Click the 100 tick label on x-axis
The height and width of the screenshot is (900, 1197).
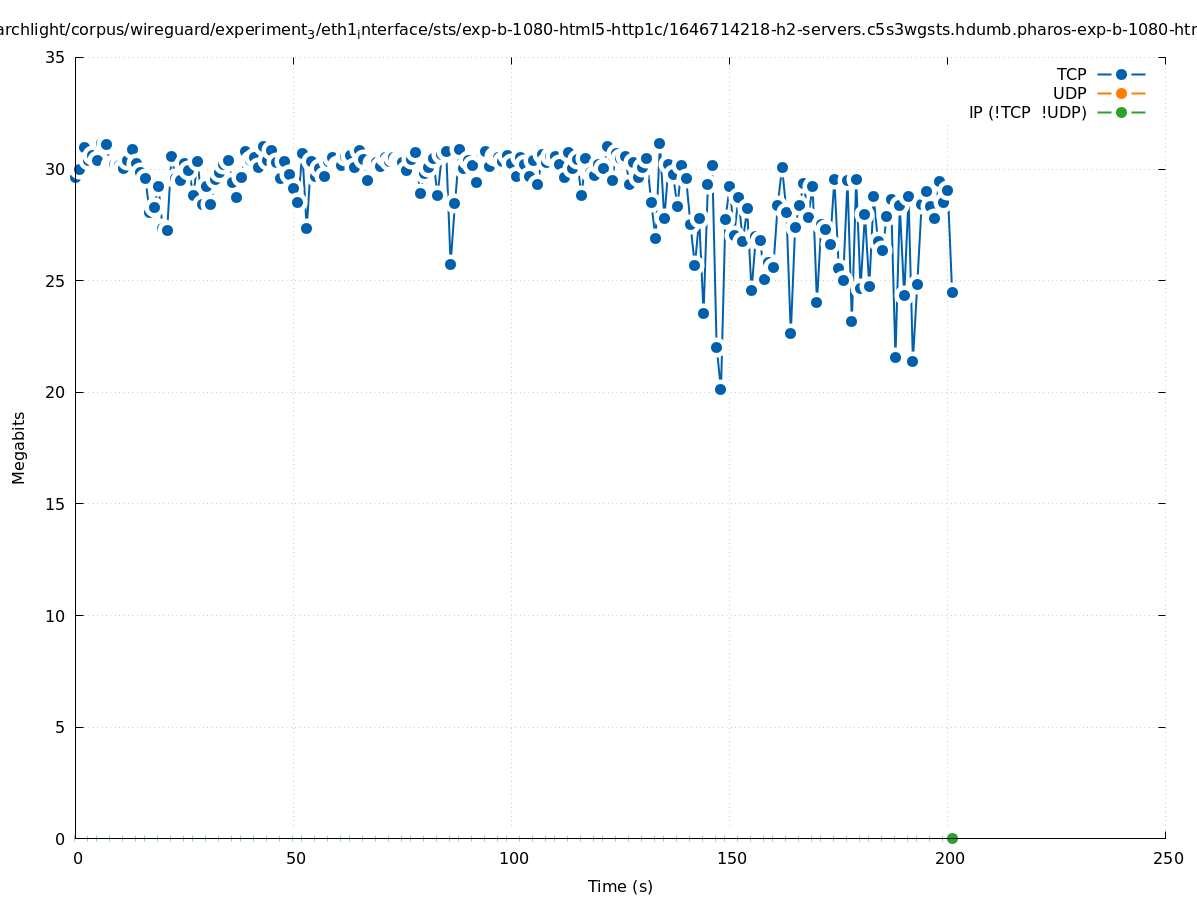pyautogui.click(x=513, y=858)
